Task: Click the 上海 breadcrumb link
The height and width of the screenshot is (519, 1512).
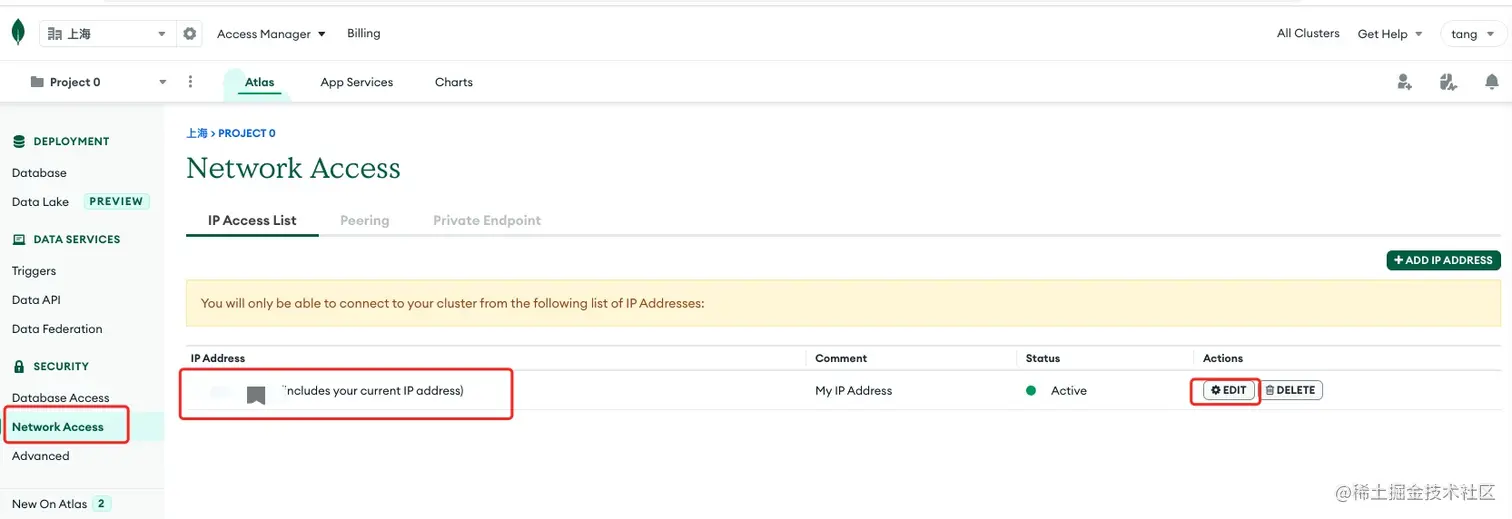Action: 197,133
